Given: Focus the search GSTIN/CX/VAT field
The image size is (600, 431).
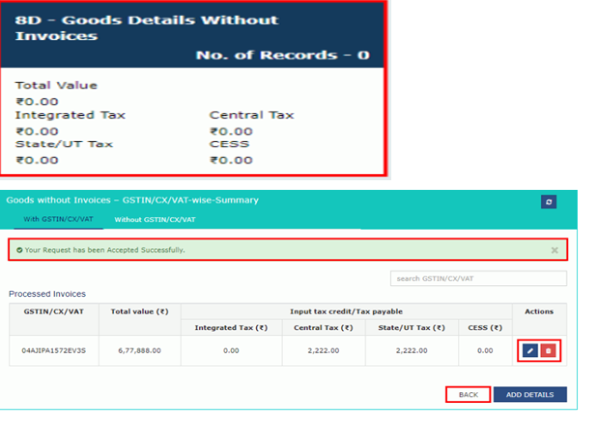Looking at the screenshot, I should point(478,278).
